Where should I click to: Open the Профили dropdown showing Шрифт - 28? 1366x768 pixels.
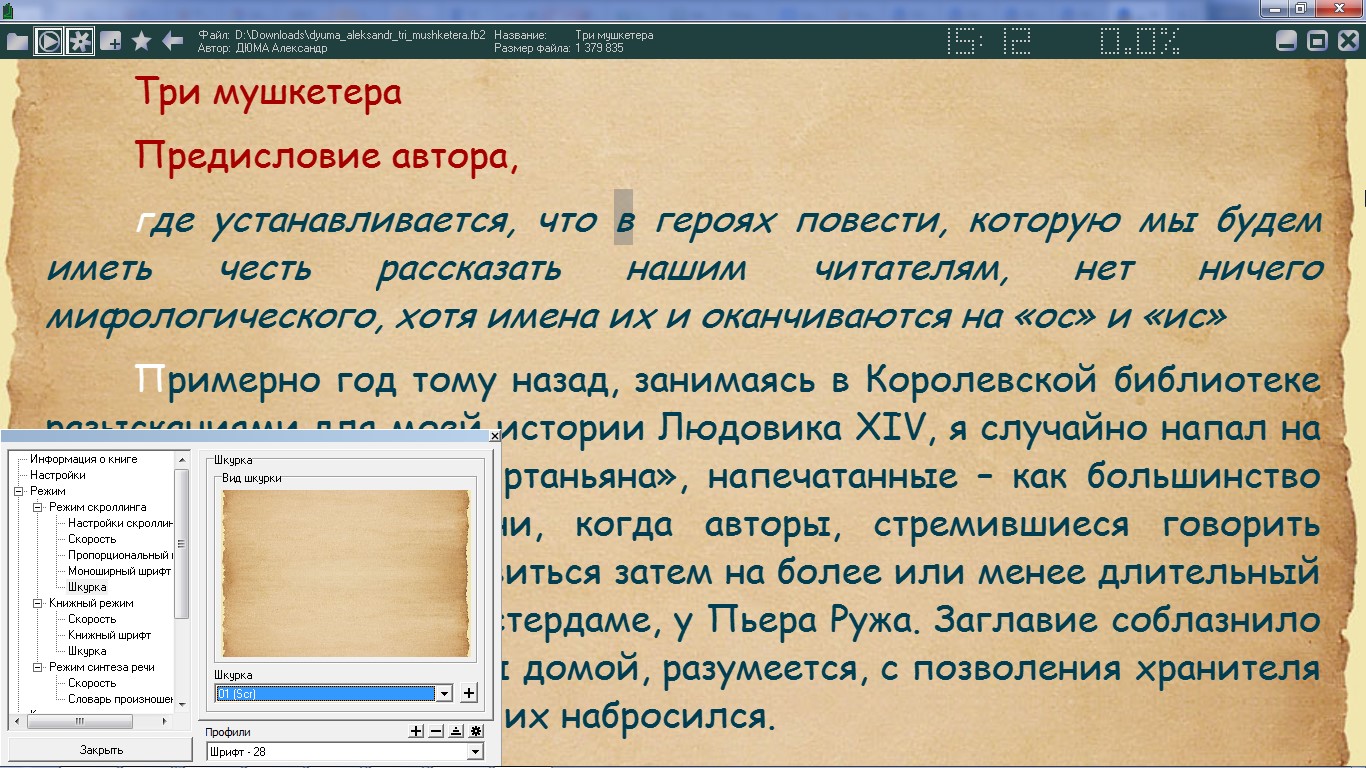(x=475, y=751)
